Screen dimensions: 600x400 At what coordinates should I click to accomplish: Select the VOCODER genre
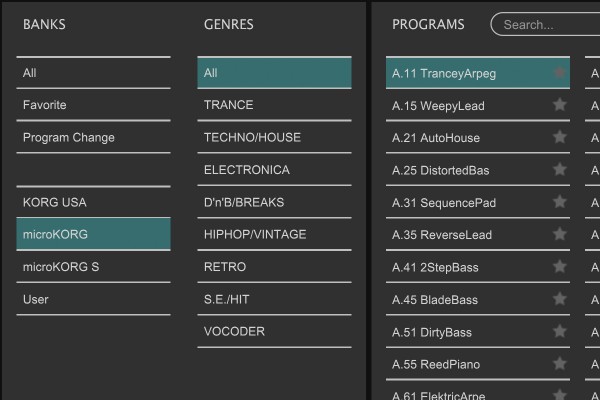(274, 331)
